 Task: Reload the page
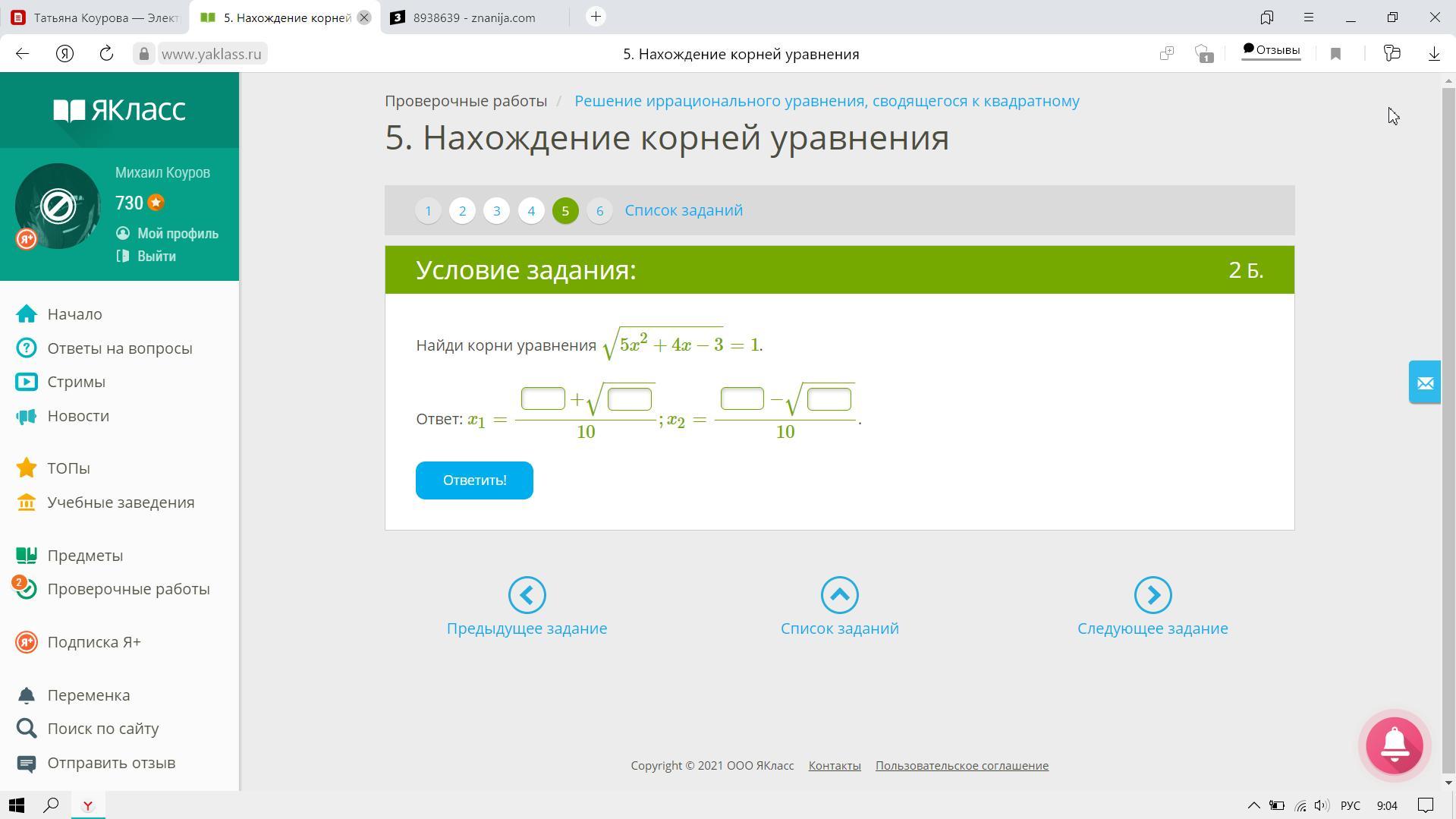[x=106, y=54]
